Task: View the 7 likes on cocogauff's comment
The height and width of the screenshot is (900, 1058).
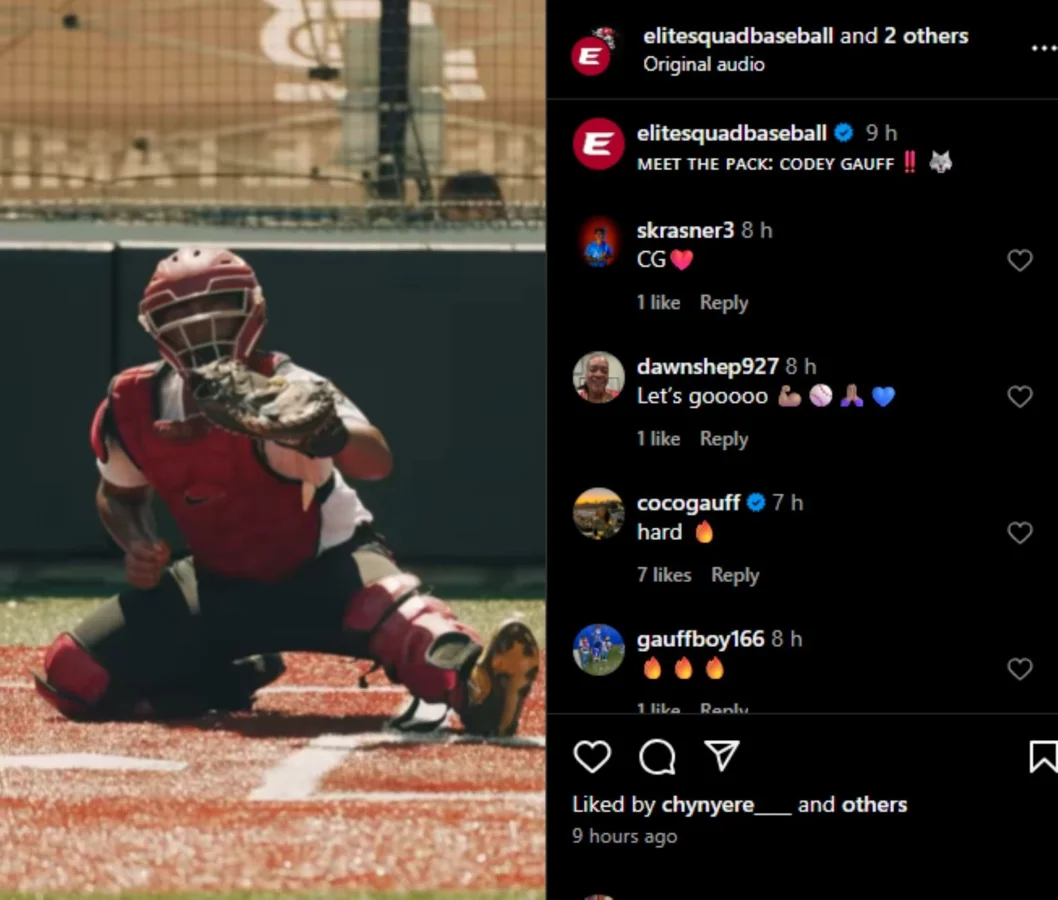Action: coord(664,575)
